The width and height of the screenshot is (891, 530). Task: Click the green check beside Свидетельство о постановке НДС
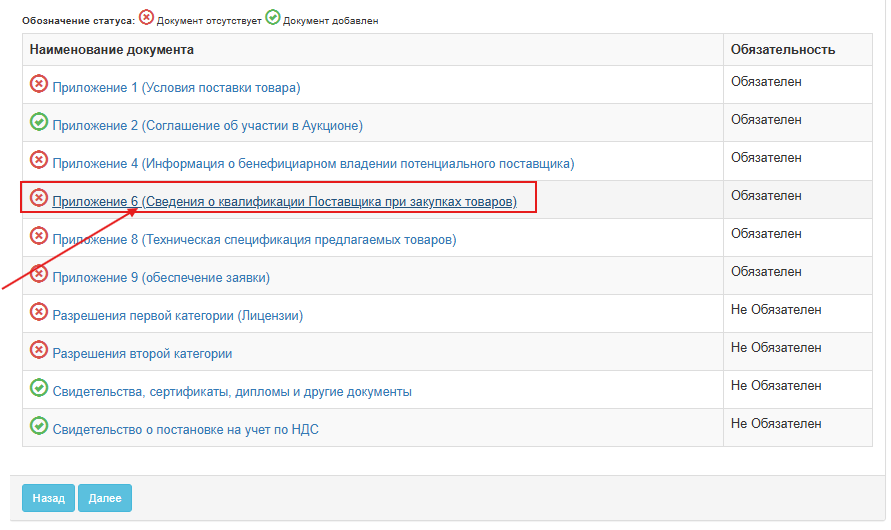pyautogui.click(x=39, y=425)
